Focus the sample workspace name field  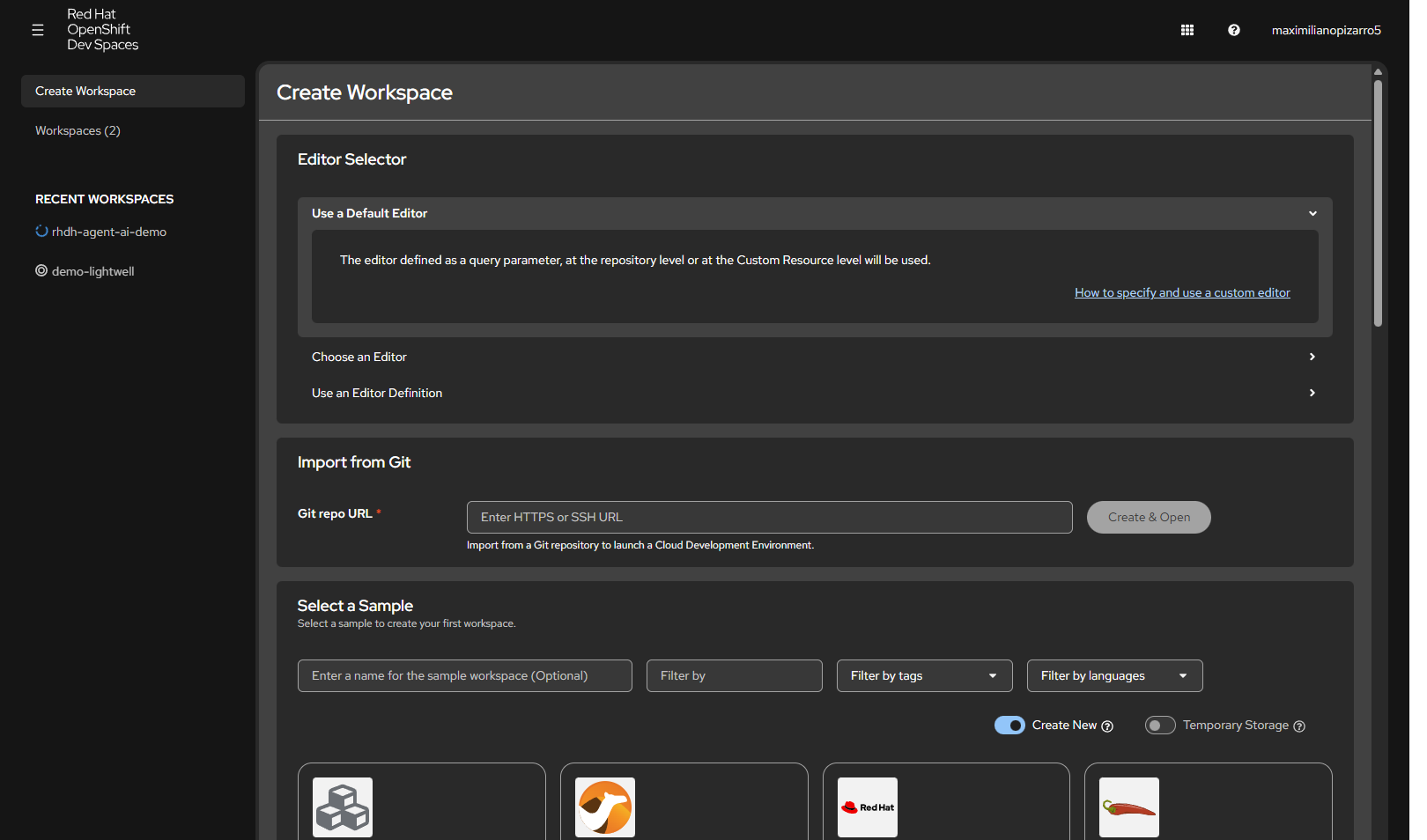(x=465, y=675)
